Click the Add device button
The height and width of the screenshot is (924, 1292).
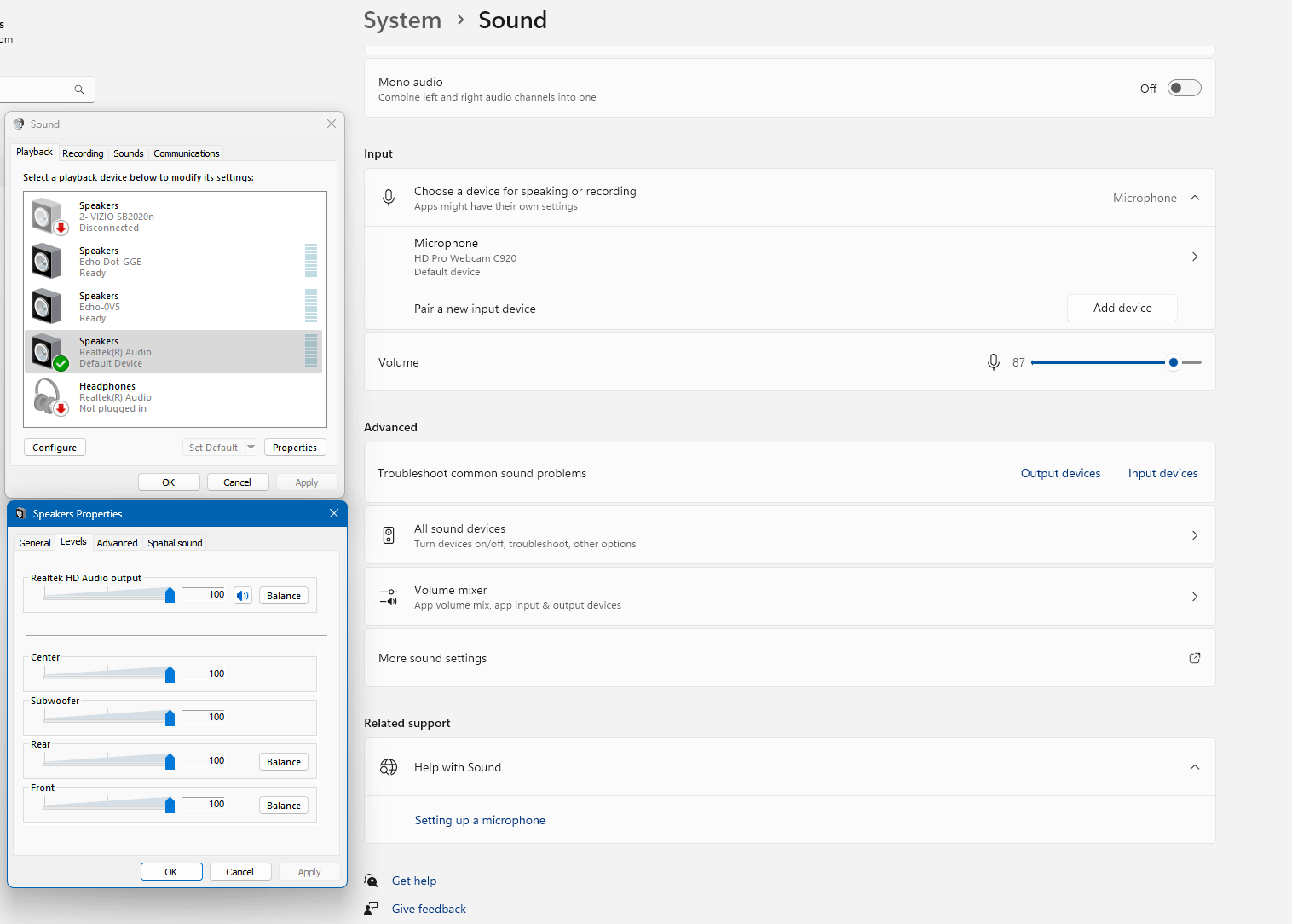(1122, 308)
